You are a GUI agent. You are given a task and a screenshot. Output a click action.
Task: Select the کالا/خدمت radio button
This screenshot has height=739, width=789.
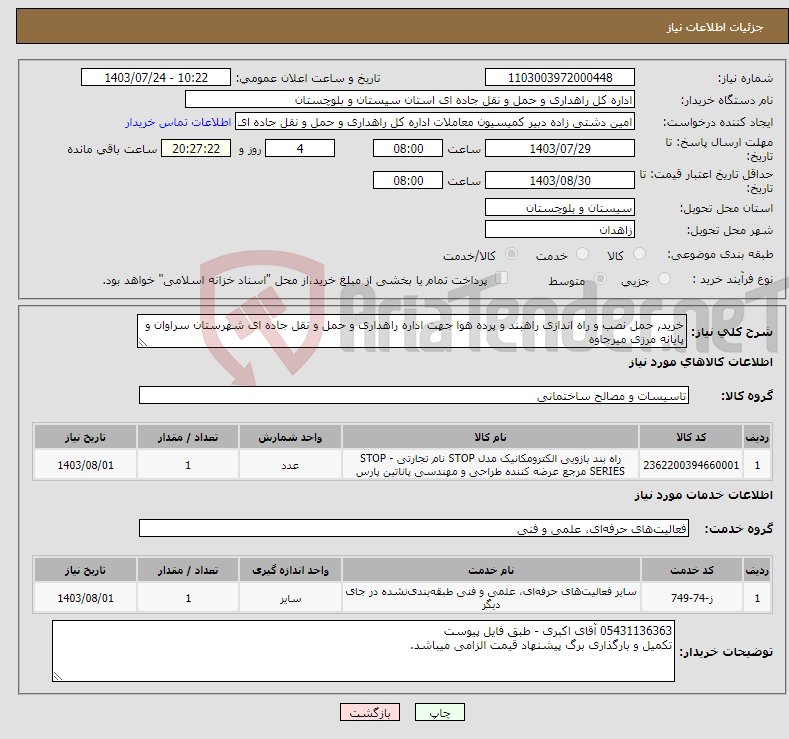pyautogui.click(x=511, y=254)
